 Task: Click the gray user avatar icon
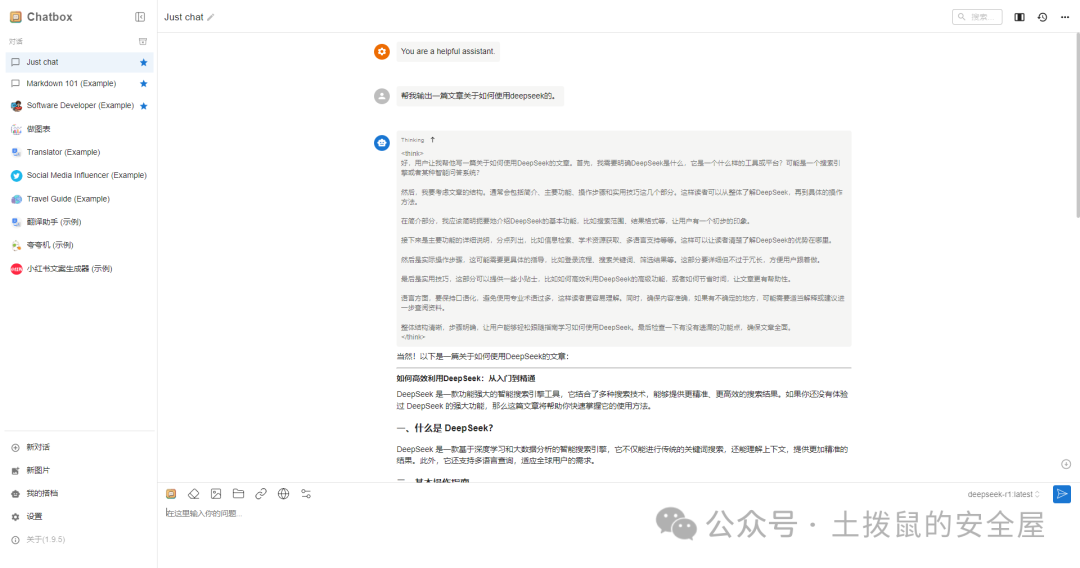tap(382, 96)
